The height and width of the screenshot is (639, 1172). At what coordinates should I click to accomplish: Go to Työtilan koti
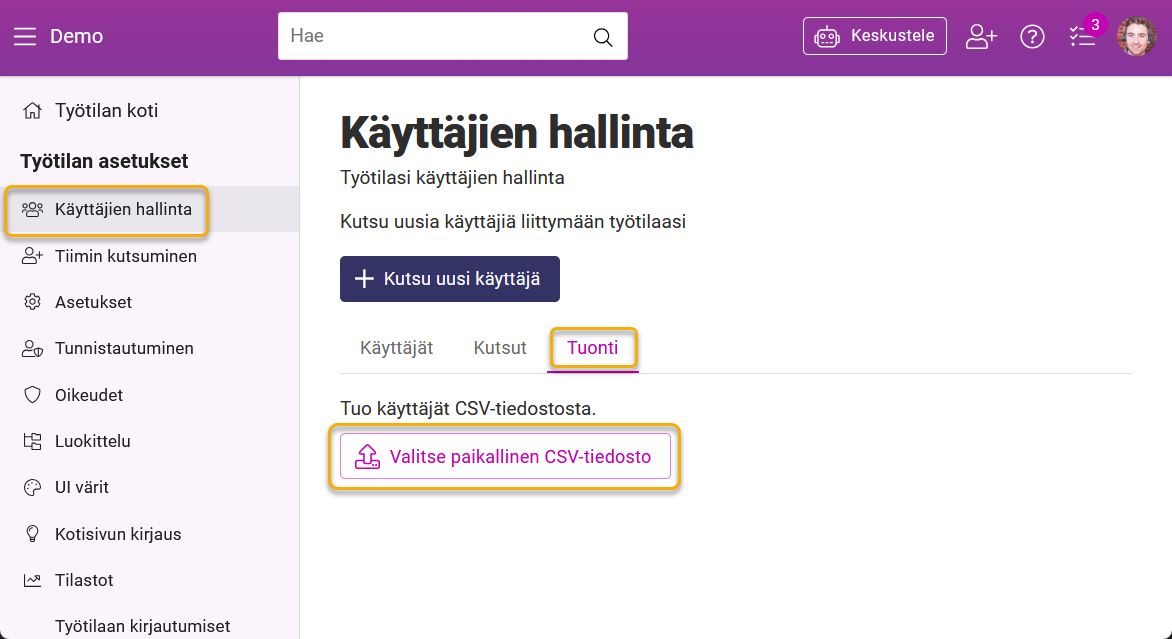click(106, 111)
